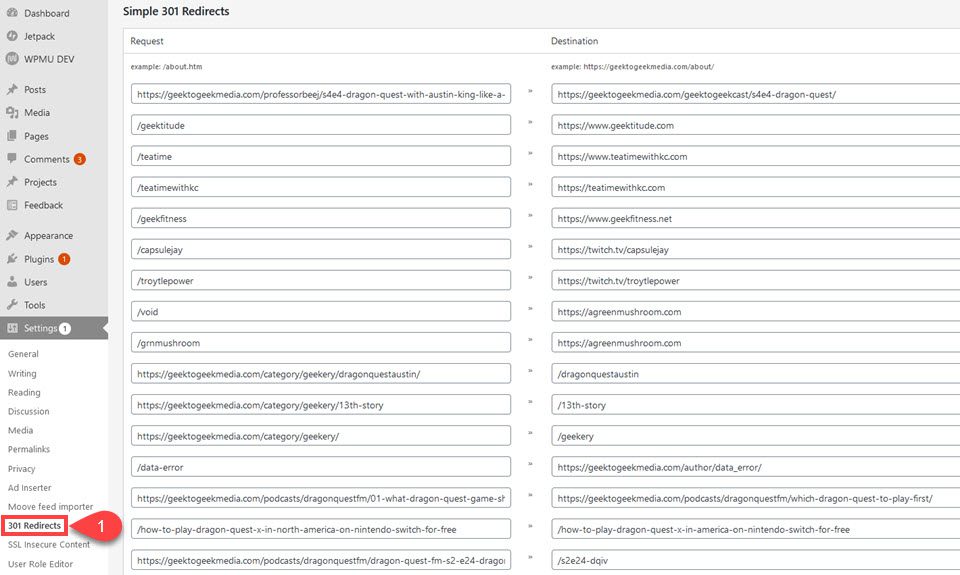Open the General settings submenu link

pyautogui.click(x=23, y=354)
